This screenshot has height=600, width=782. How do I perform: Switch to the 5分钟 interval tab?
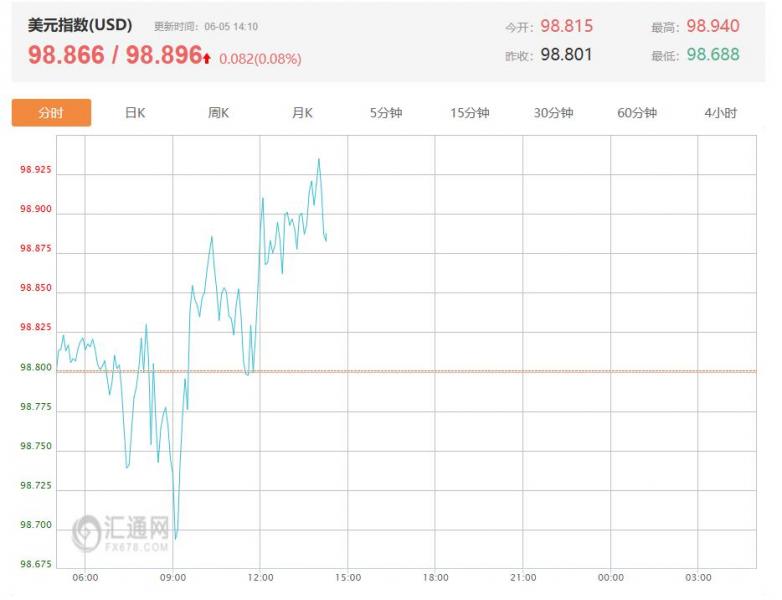point(386,113)
